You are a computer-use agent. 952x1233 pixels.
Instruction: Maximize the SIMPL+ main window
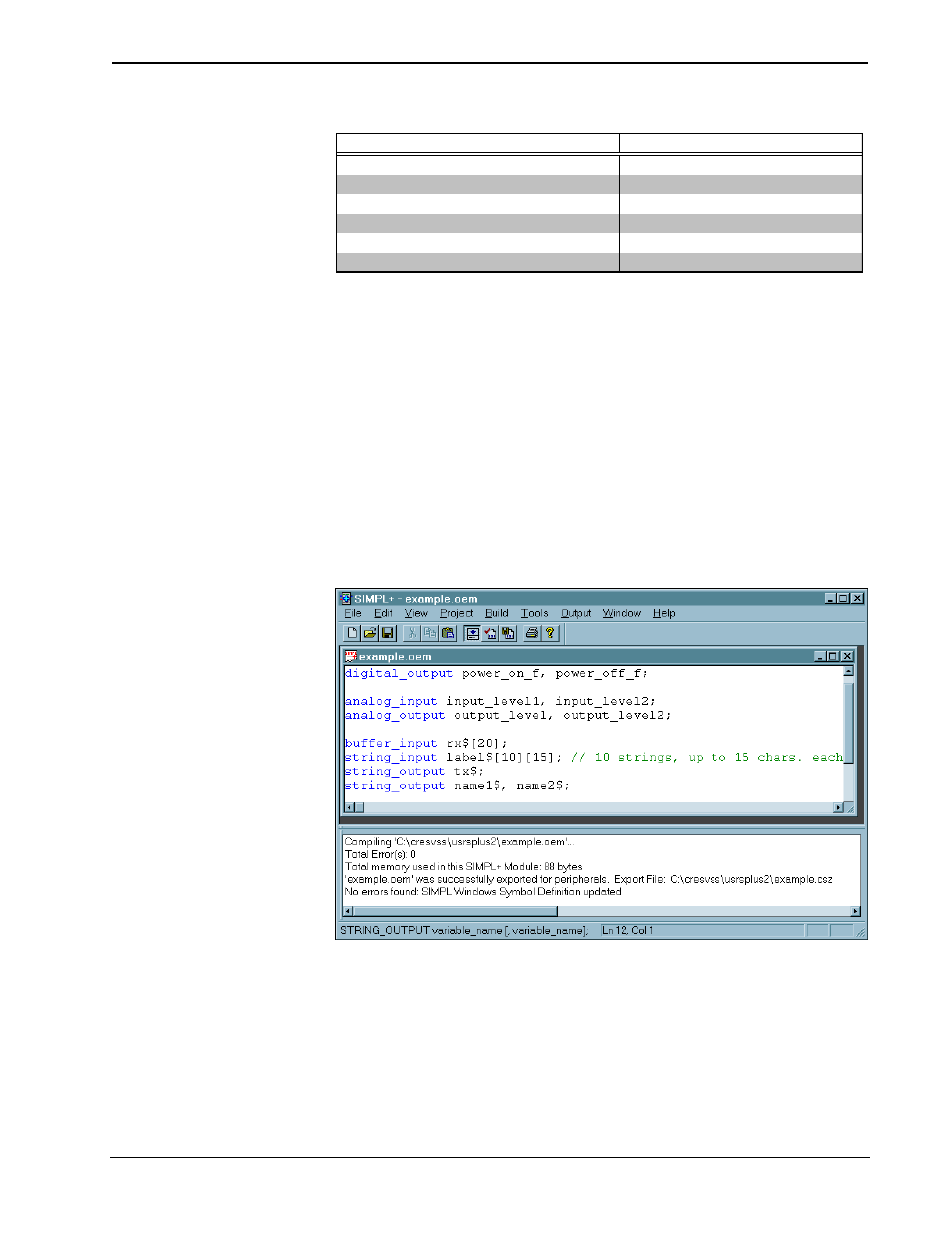coord(844,598)
